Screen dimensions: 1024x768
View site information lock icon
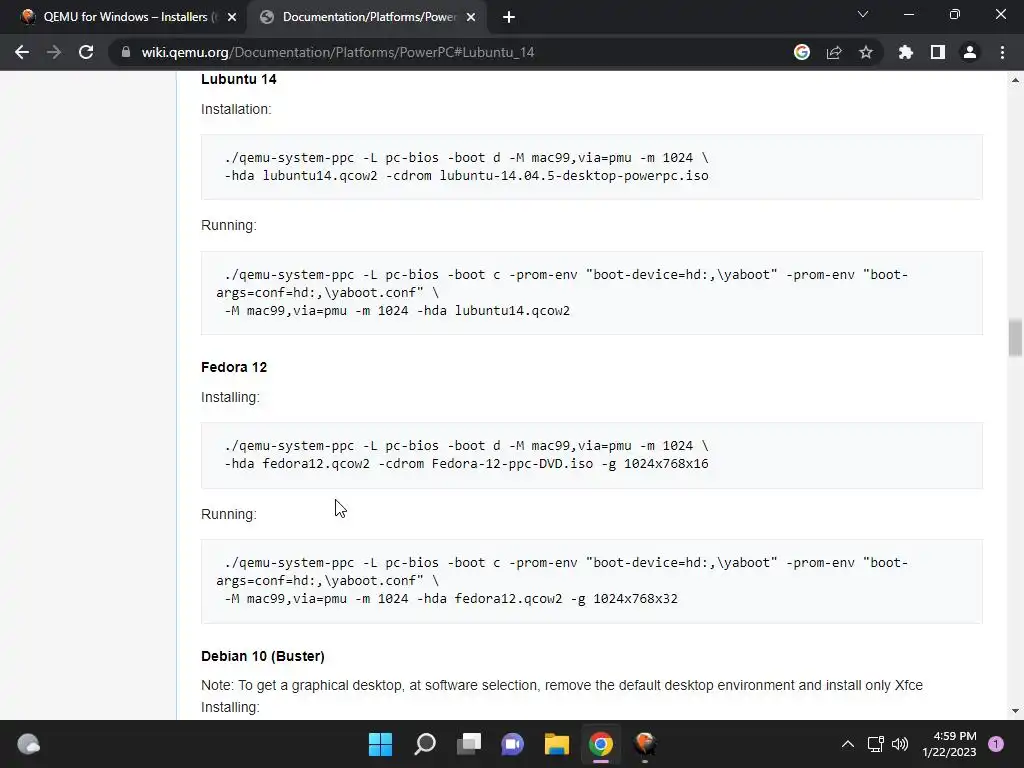126,52
